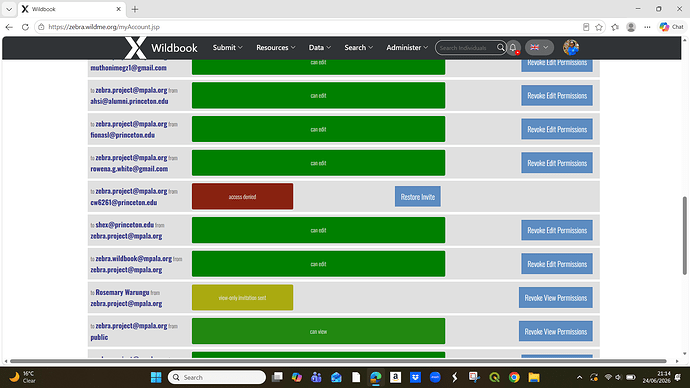Screen dimensions: 690x388
Task: Open QGIS from the taskbar
Action: tap(494, 377)
